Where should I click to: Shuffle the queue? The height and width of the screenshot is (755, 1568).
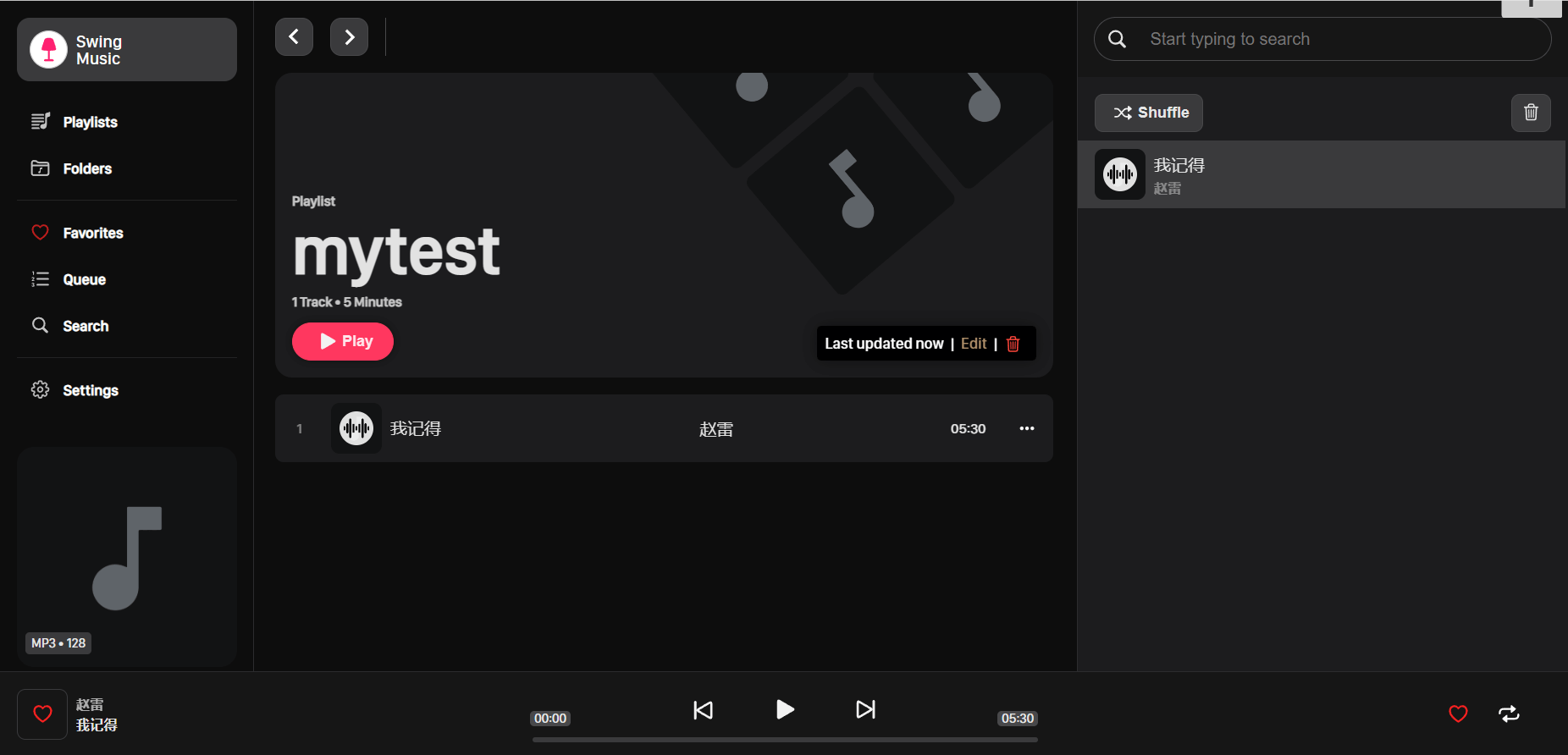point(1149,113)
